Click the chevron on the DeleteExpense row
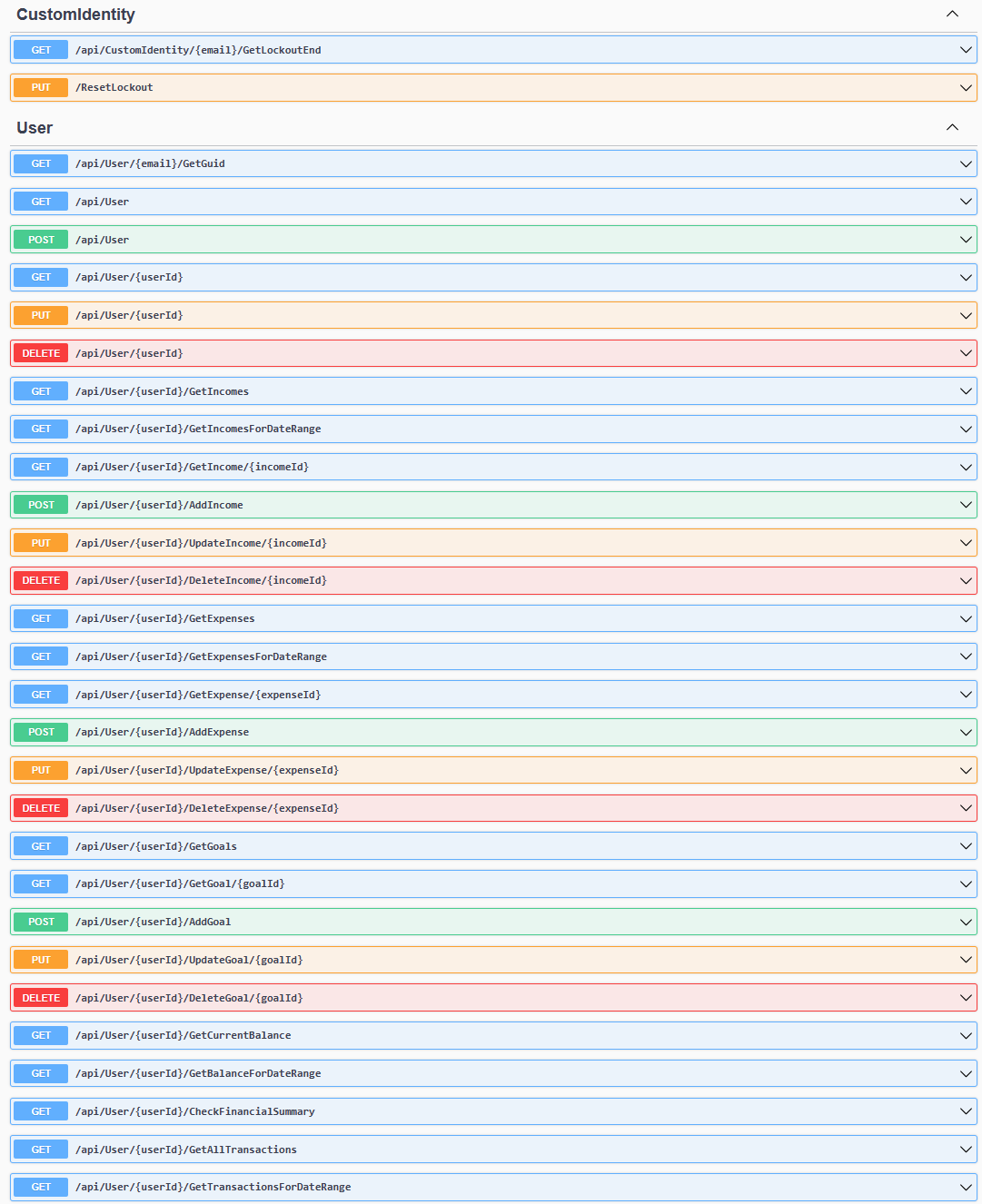982x1204 pixels. pos(966,808)
